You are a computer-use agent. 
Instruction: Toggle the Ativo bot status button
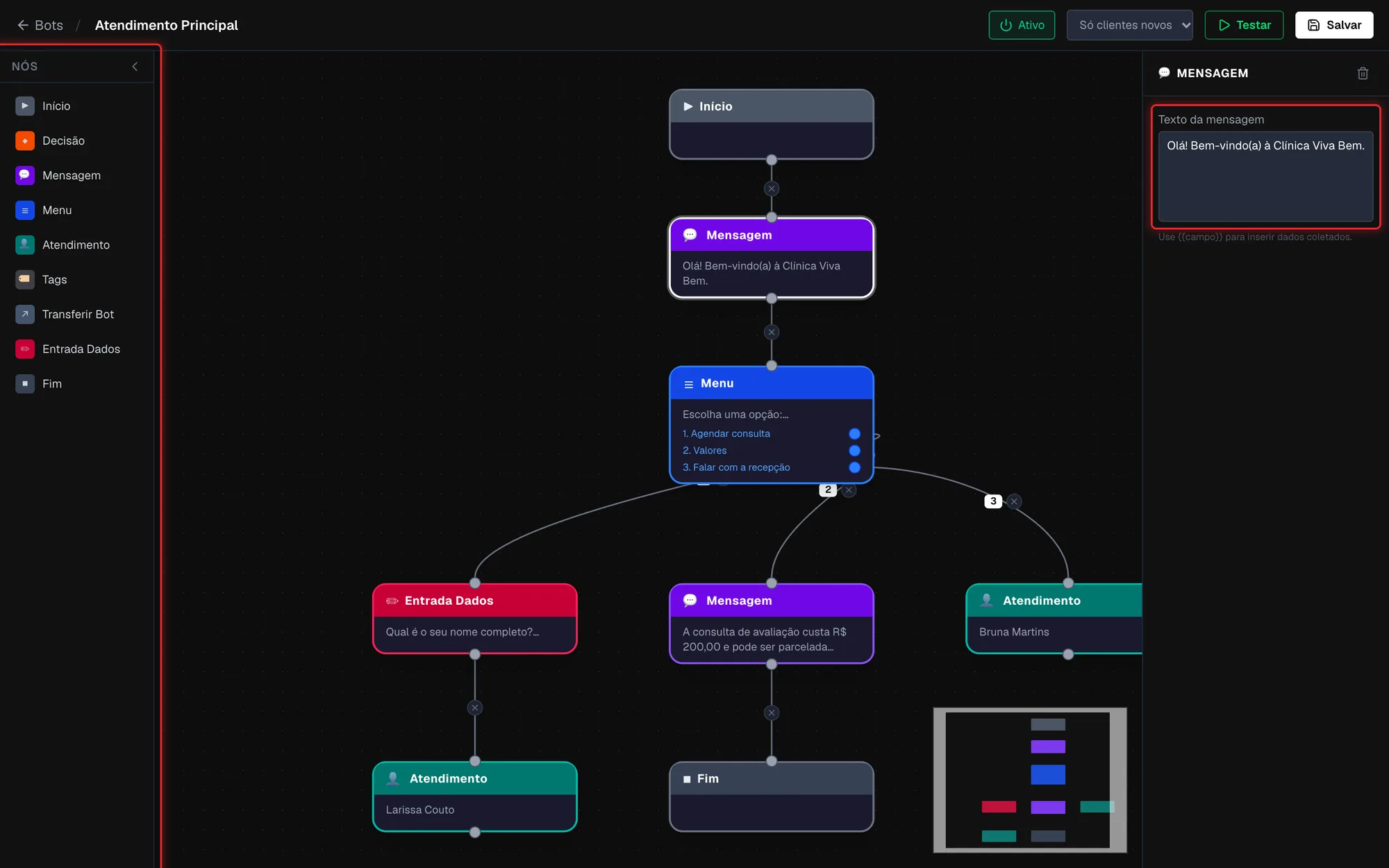tap(1022, 25)
